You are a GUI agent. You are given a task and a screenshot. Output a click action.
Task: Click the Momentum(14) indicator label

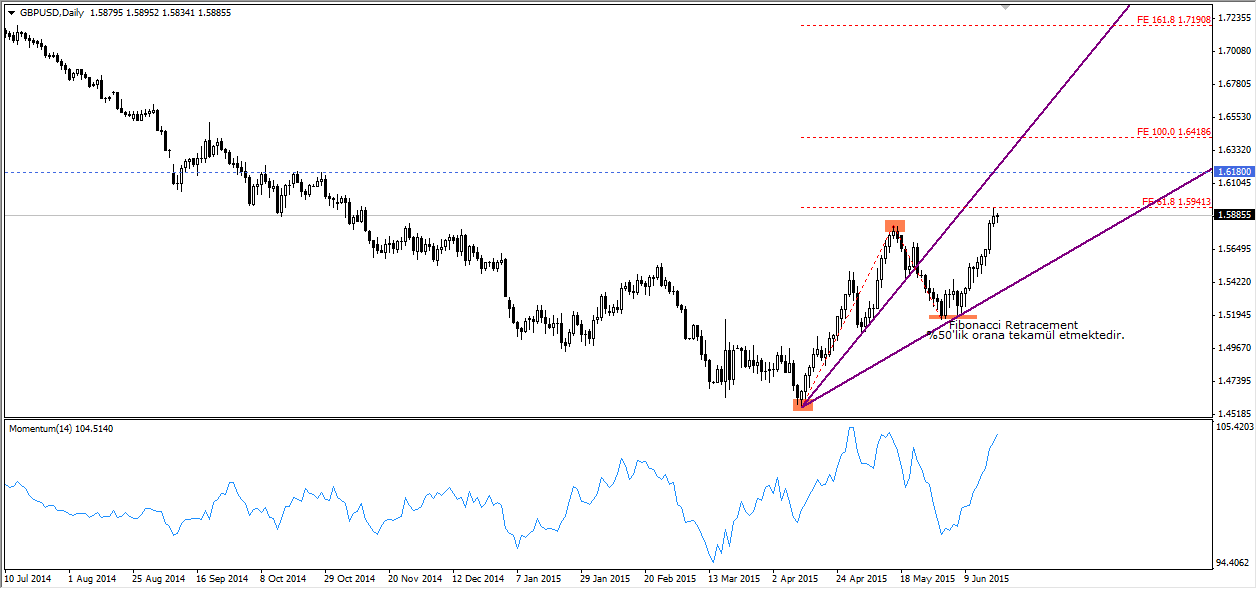(x=60, y=428)
